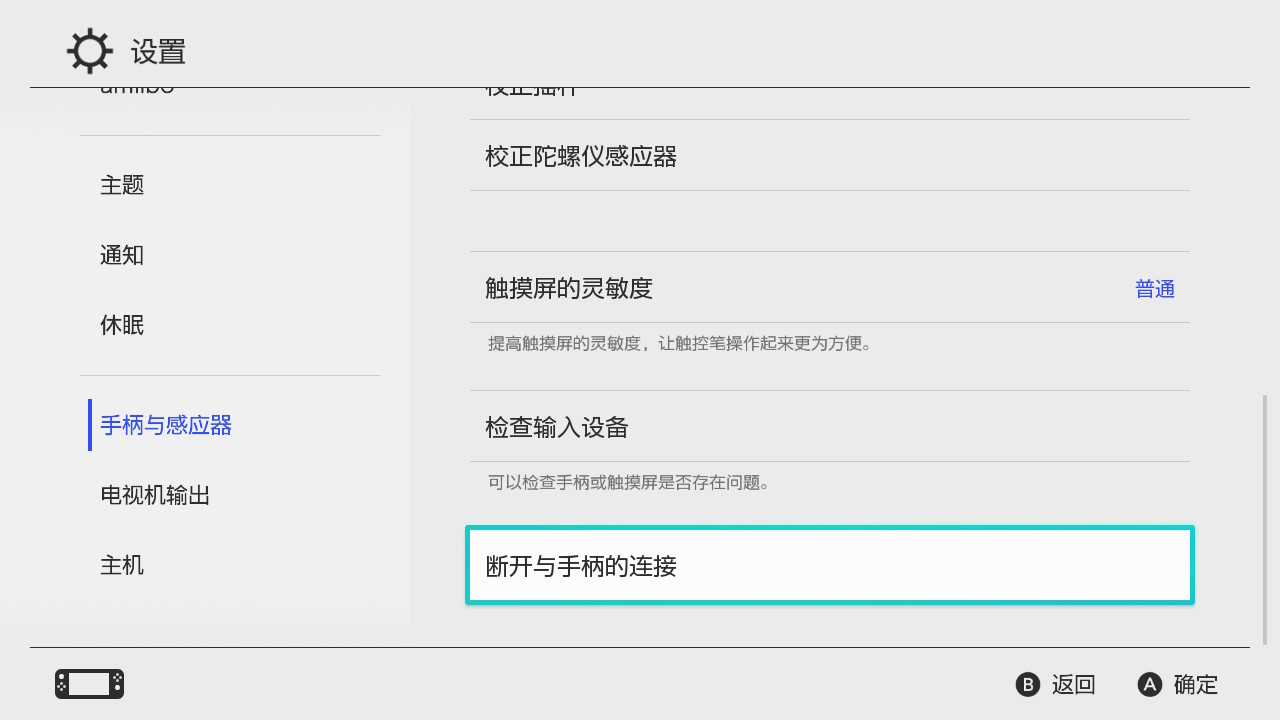This screenshot has height=720, width=1280.
Task: Click the Switch console controller icon
Action: tap(89, 684)
